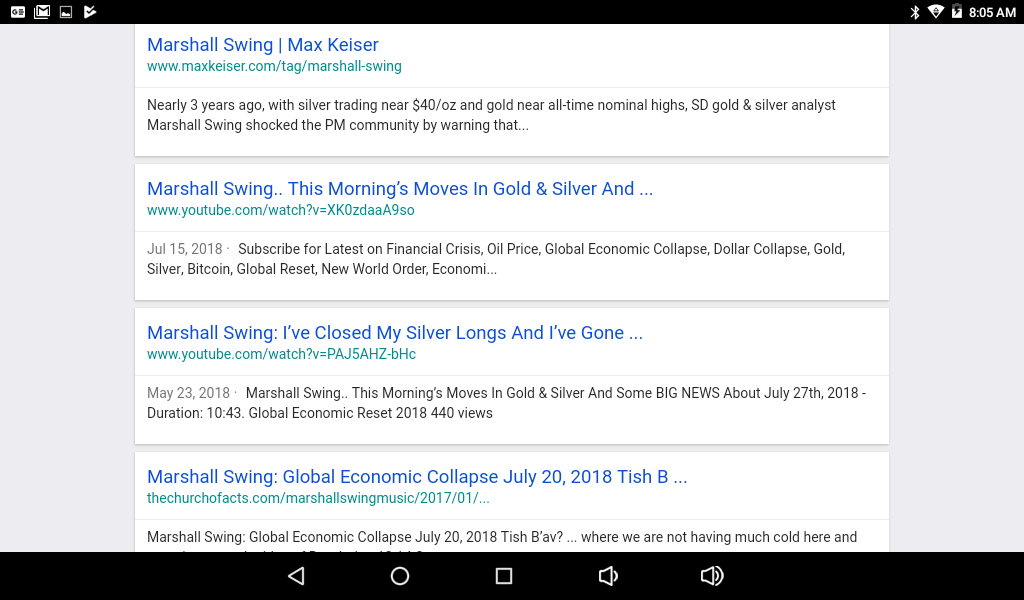1024x600 pixels.
Task: Open "I've Closed My Silver Longs" result
Action: (x=395, y=333)
